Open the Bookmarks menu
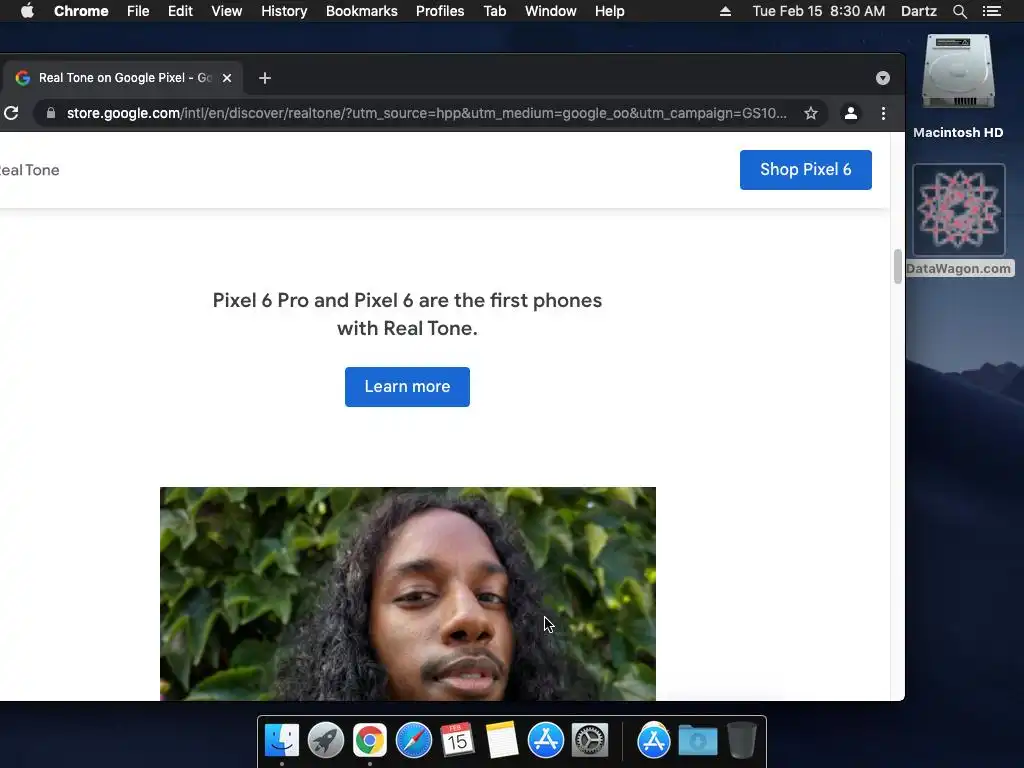 [361, 11]
